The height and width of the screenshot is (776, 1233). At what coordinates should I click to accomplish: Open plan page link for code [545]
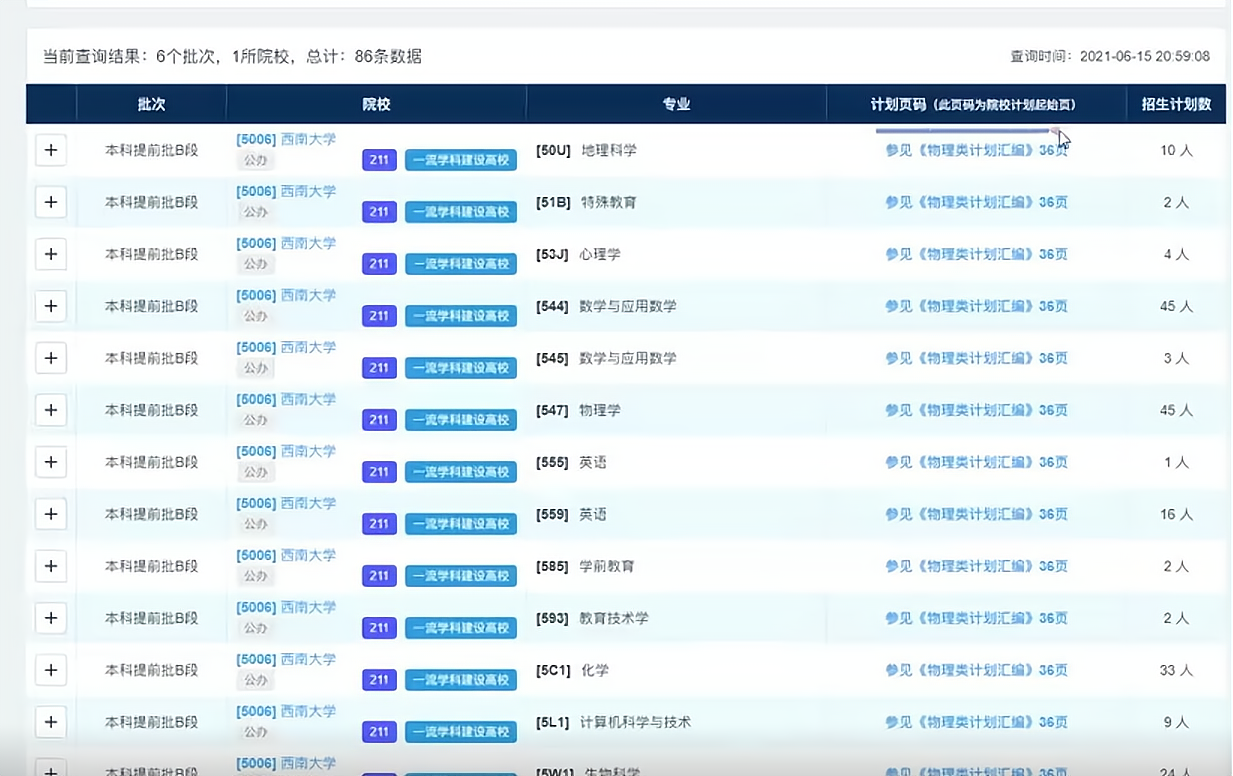(976, 358)
